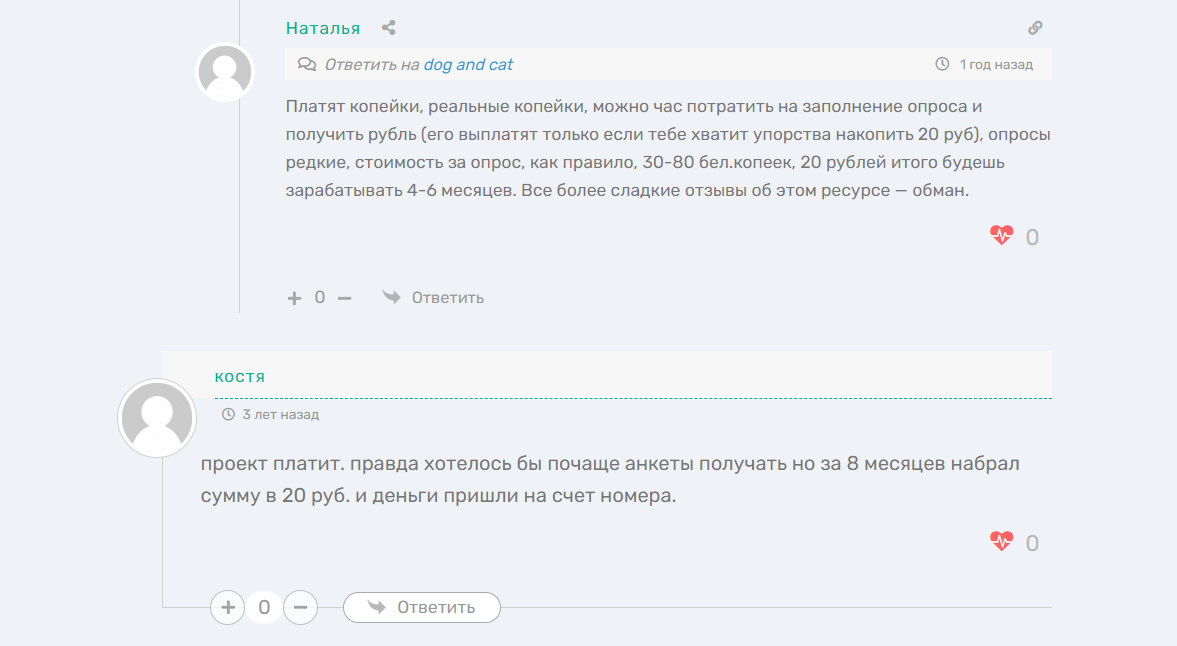Follow the "dog and cat" reply link

(468, 65)
